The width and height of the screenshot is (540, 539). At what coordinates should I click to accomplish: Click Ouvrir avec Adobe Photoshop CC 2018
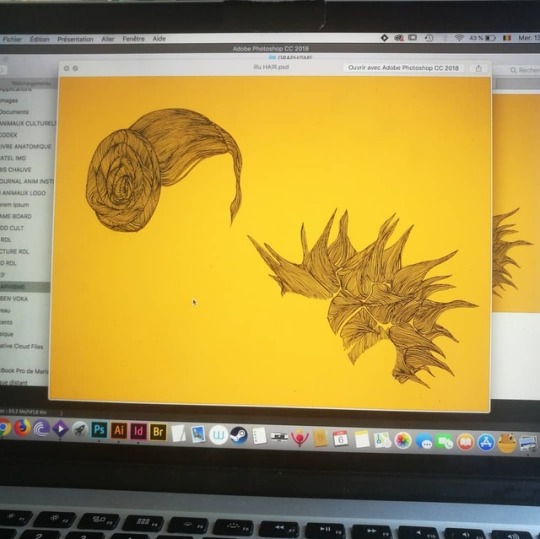pos(403,68)
